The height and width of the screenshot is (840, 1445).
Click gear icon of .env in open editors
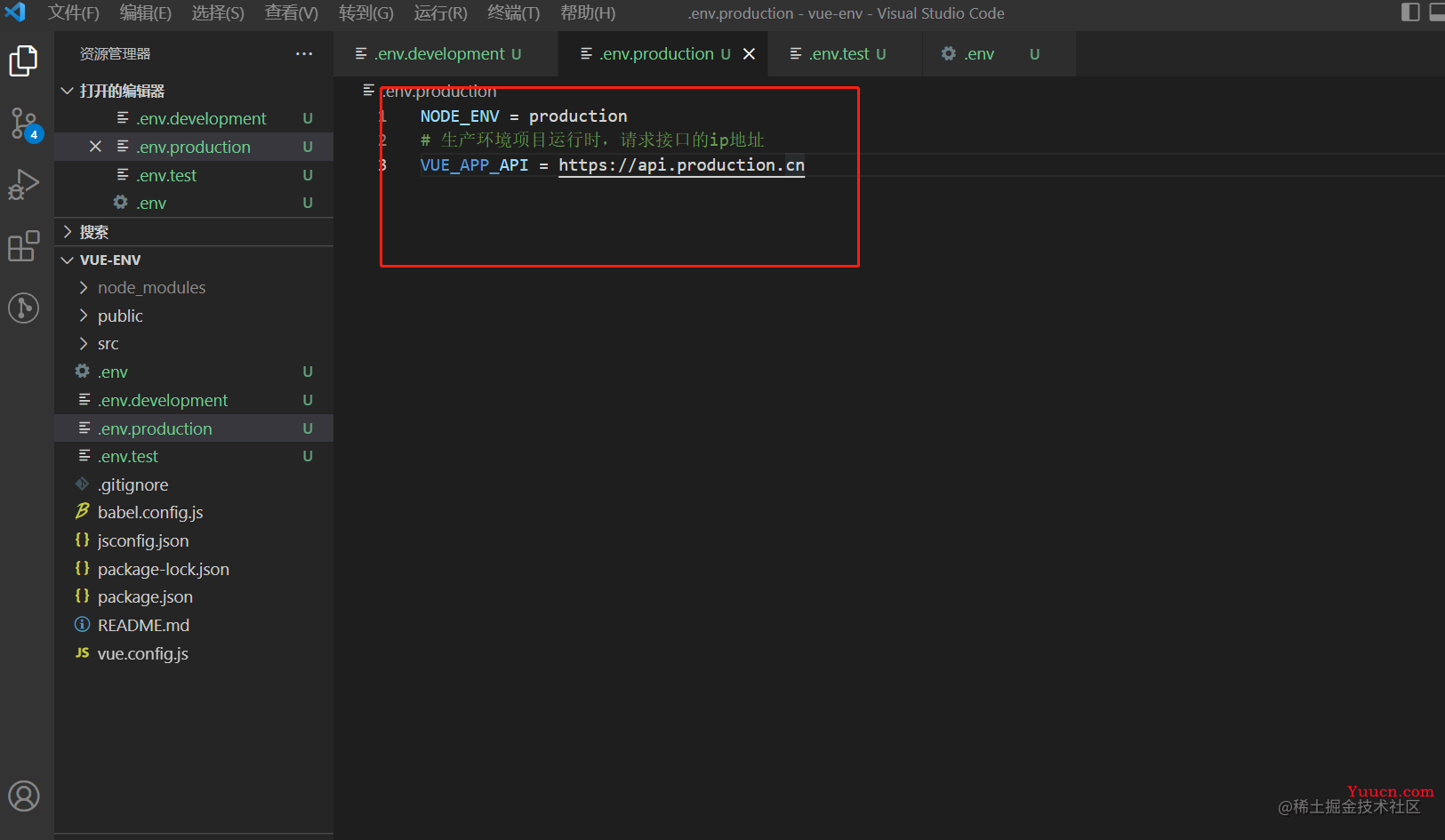[120, 203]
